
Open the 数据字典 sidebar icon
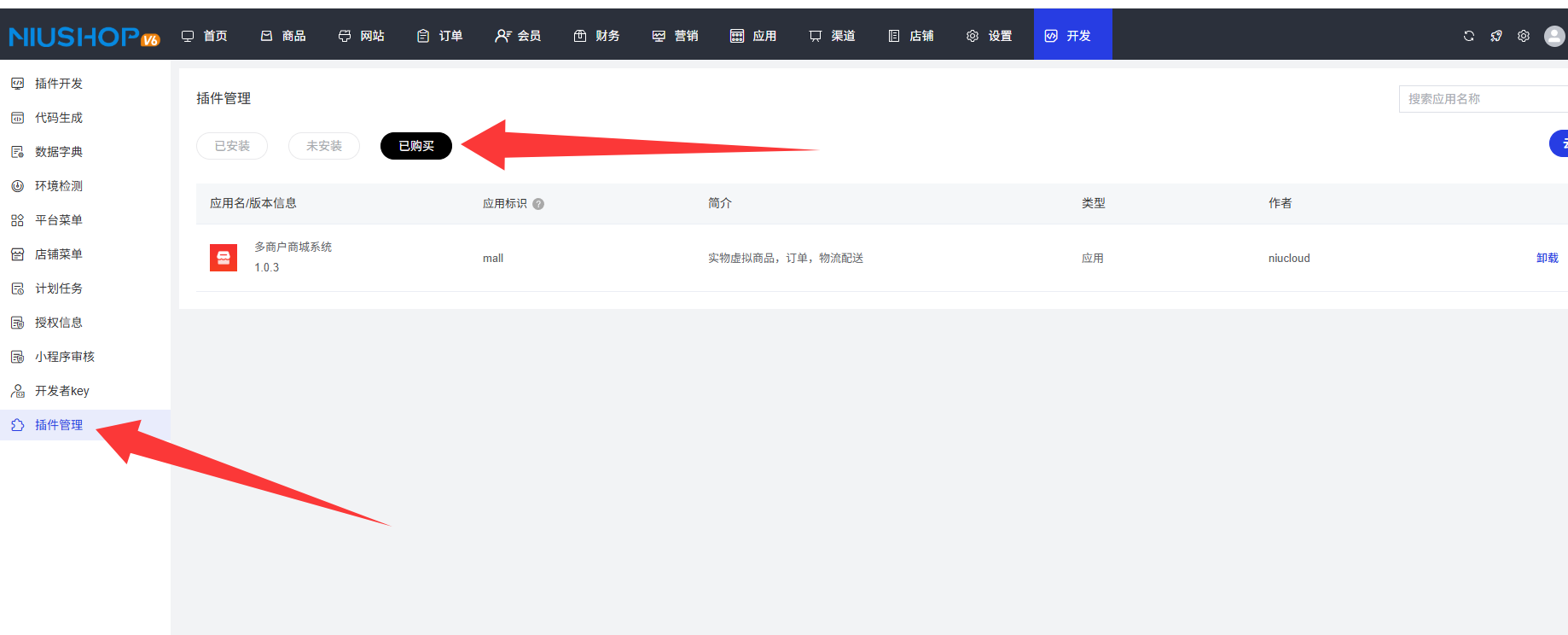click(17, 152)
